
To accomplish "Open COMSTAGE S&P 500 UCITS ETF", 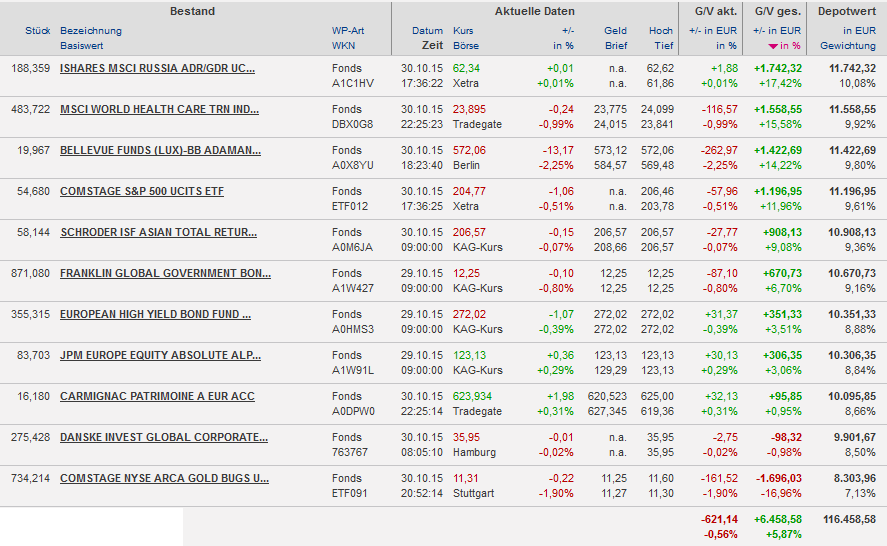I will click(x=142, y=191).
